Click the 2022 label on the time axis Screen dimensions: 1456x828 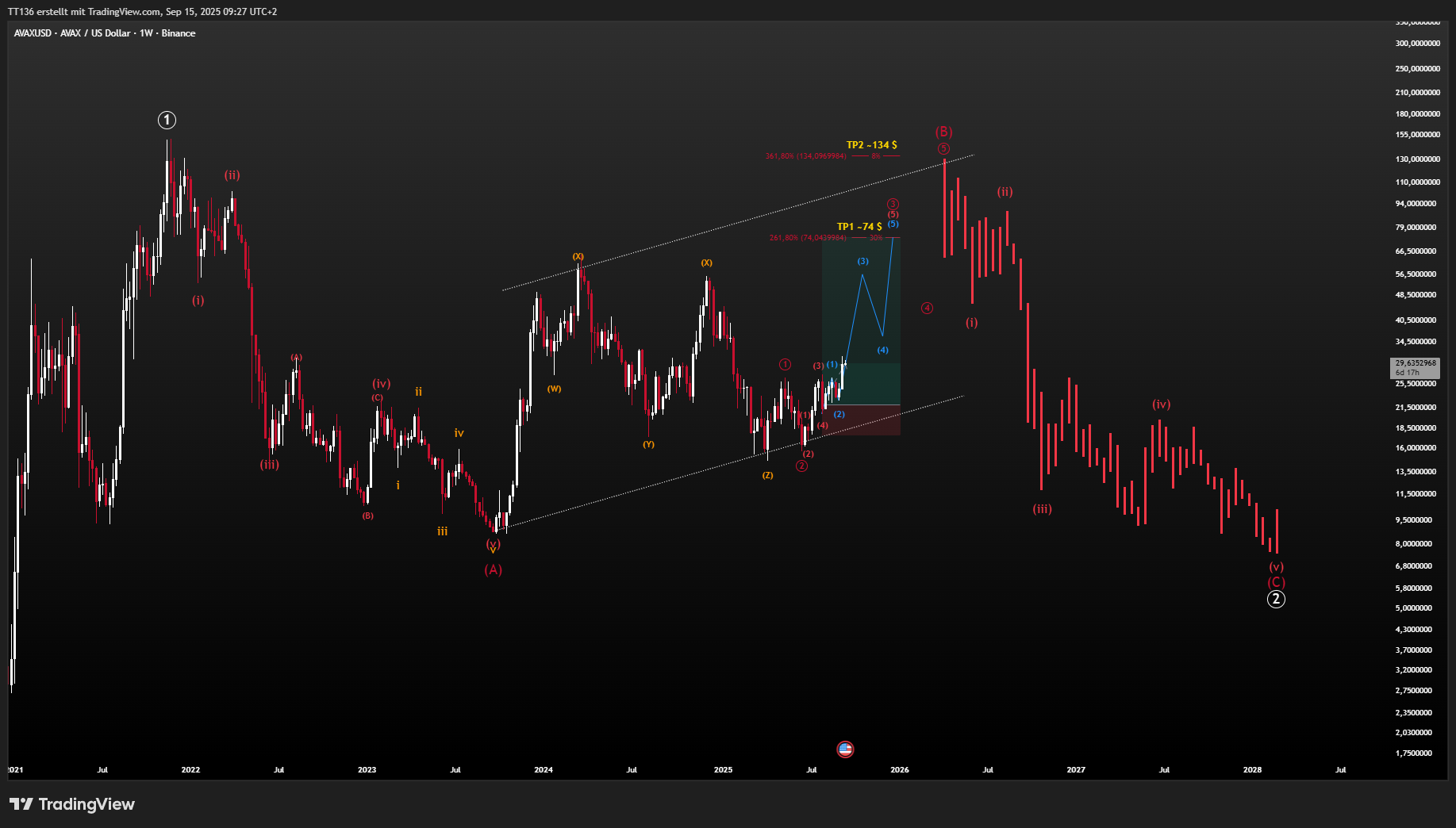(190, 769)
